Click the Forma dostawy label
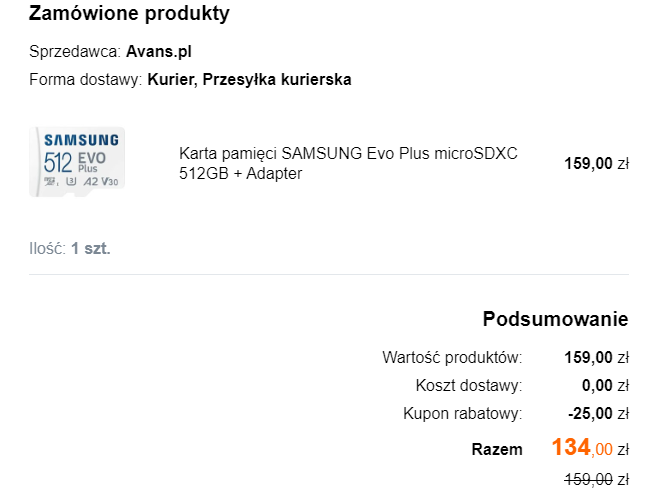Viewport: 661px width, 501px height. click(86, 79)
